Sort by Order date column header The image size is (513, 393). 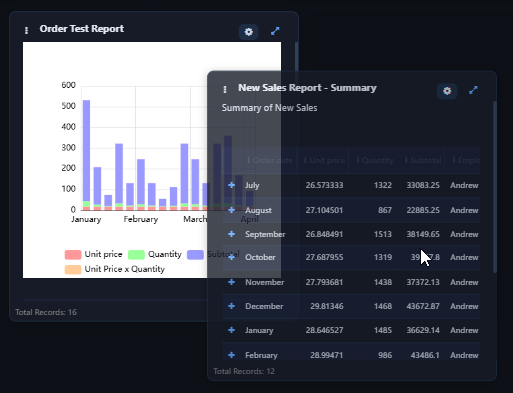click(272, 160)
